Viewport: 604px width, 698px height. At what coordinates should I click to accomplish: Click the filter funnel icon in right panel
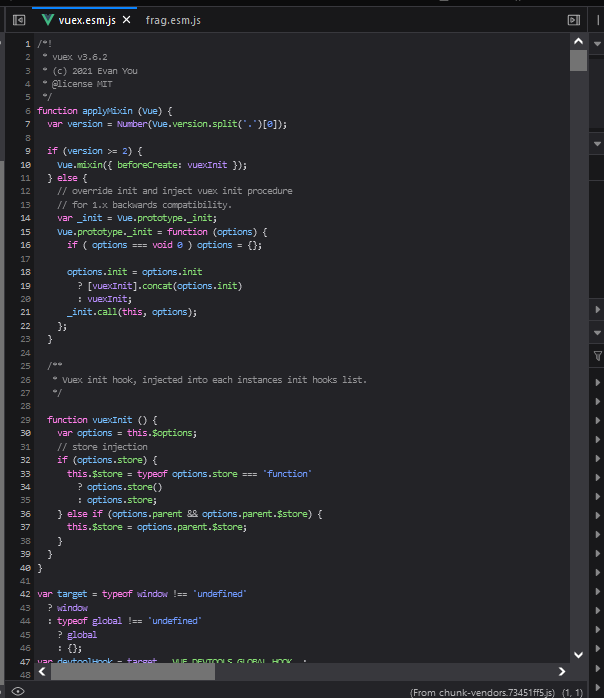(x=598, y=356)
